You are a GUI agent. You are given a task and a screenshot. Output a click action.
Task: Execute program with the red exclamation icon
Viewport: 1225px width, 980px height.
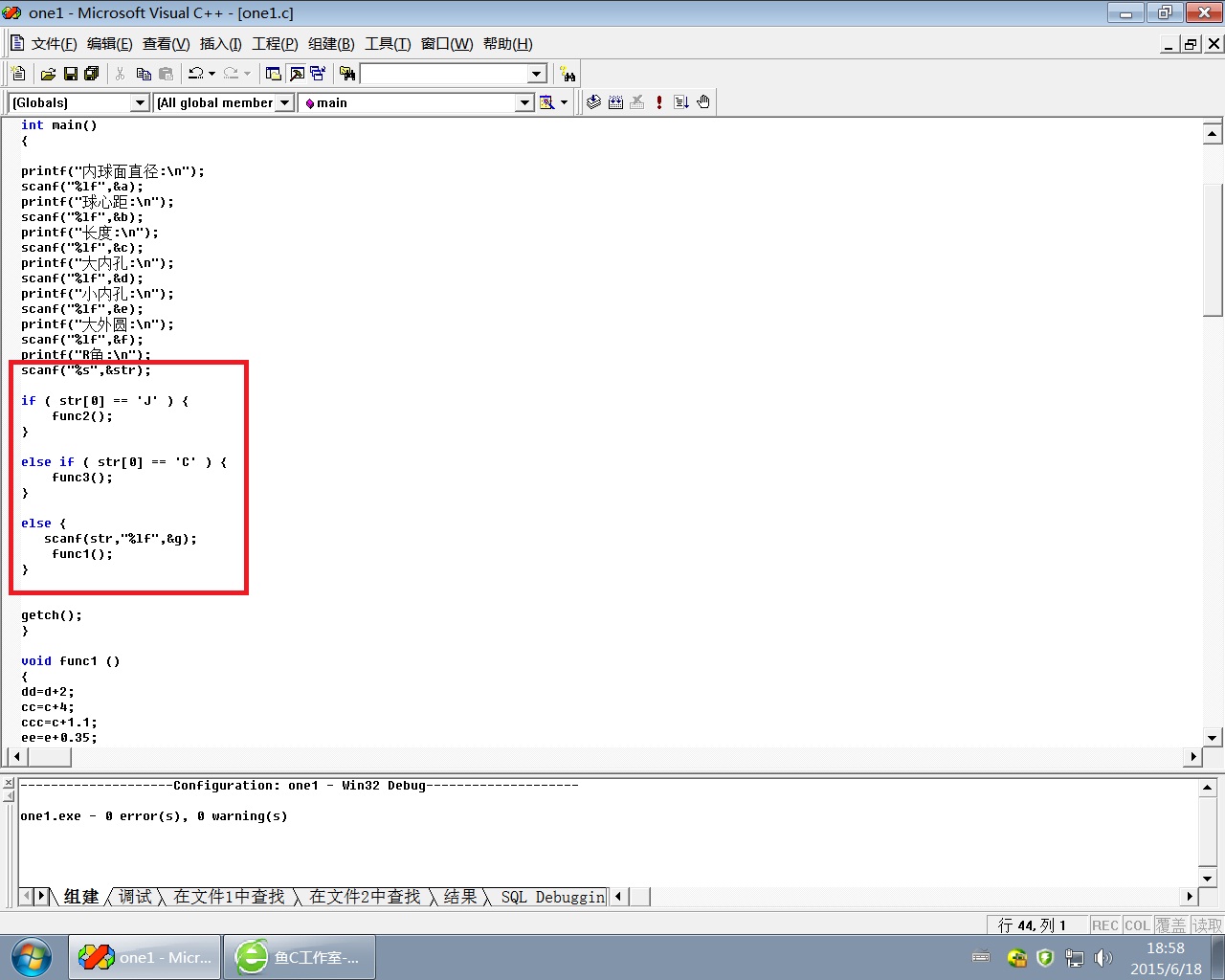pyautogui.click(x=659, y=102)
